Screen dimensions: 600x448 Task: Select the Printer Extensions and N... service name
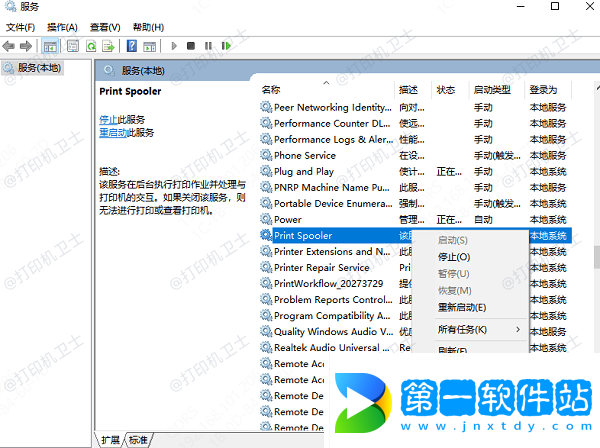332,251
